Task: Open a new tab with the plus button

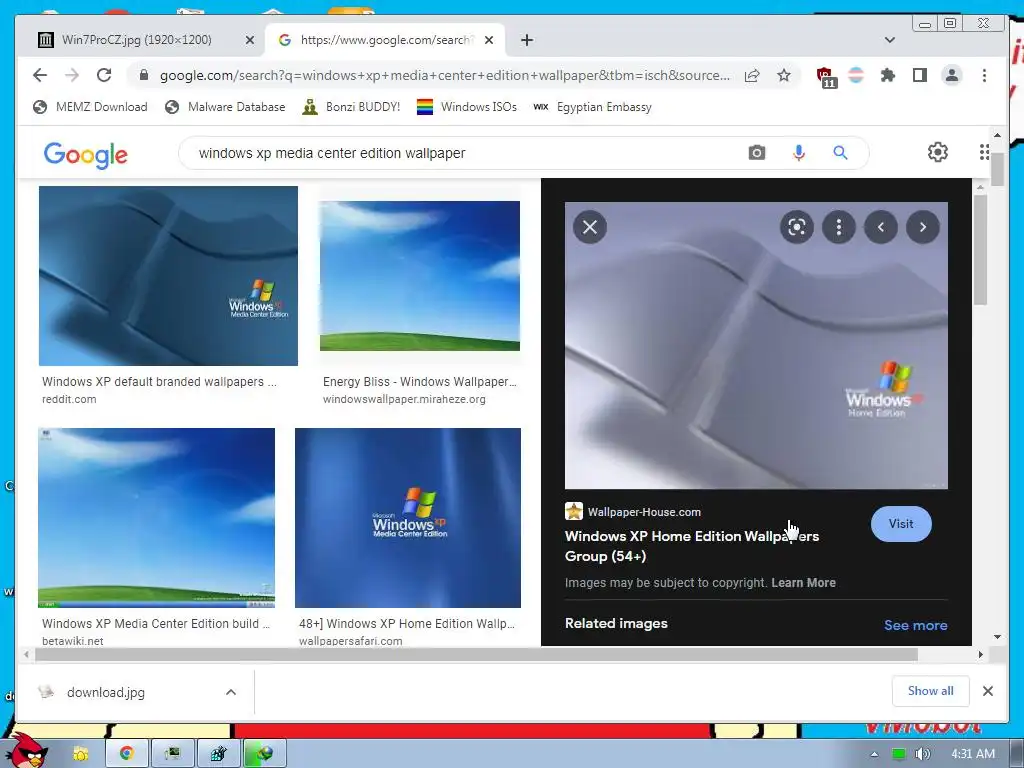Action: (527, 40)
